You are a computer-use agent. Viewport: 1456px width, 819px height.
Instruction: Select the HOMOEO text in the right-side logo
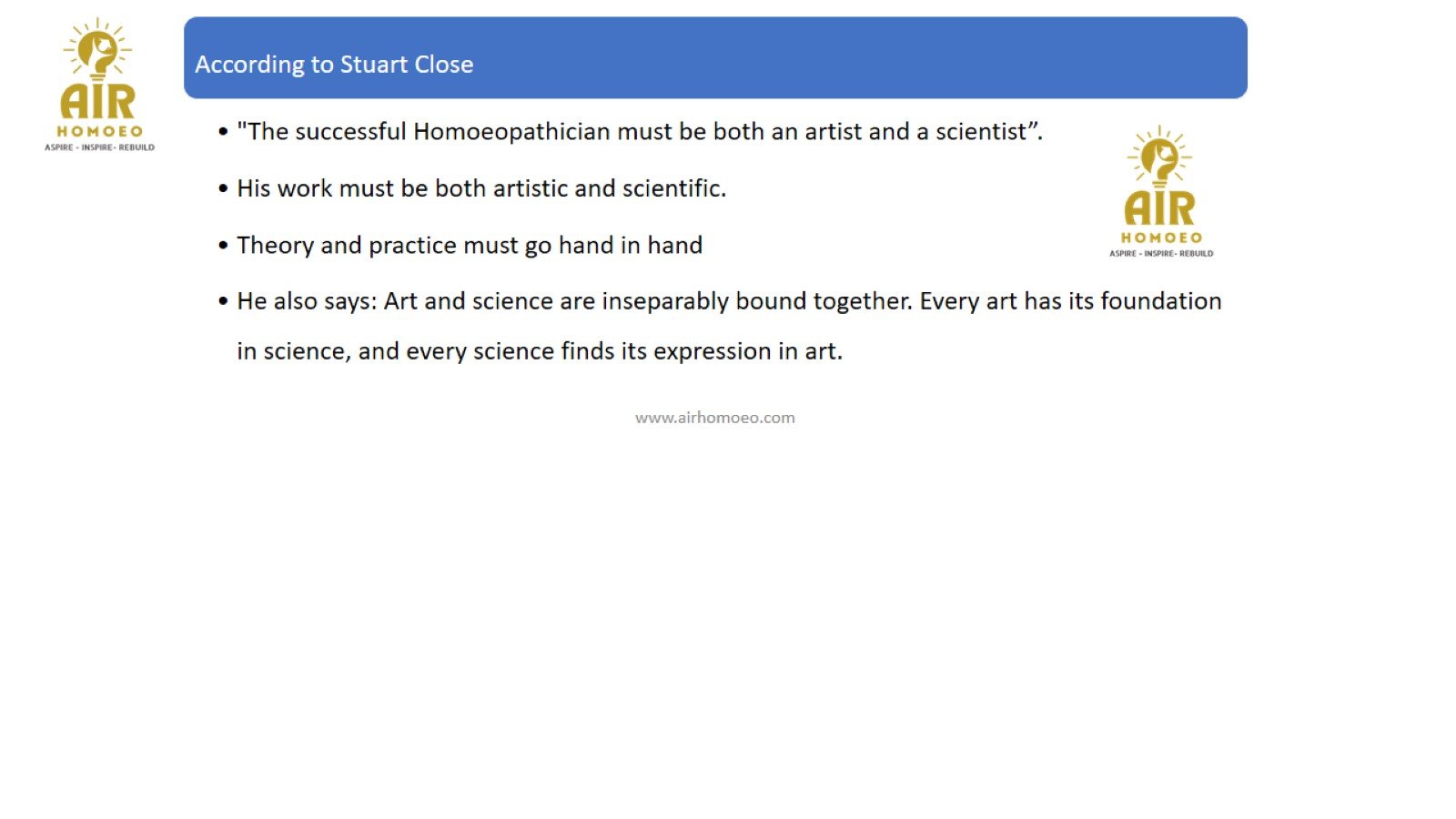pos(1161,238)
